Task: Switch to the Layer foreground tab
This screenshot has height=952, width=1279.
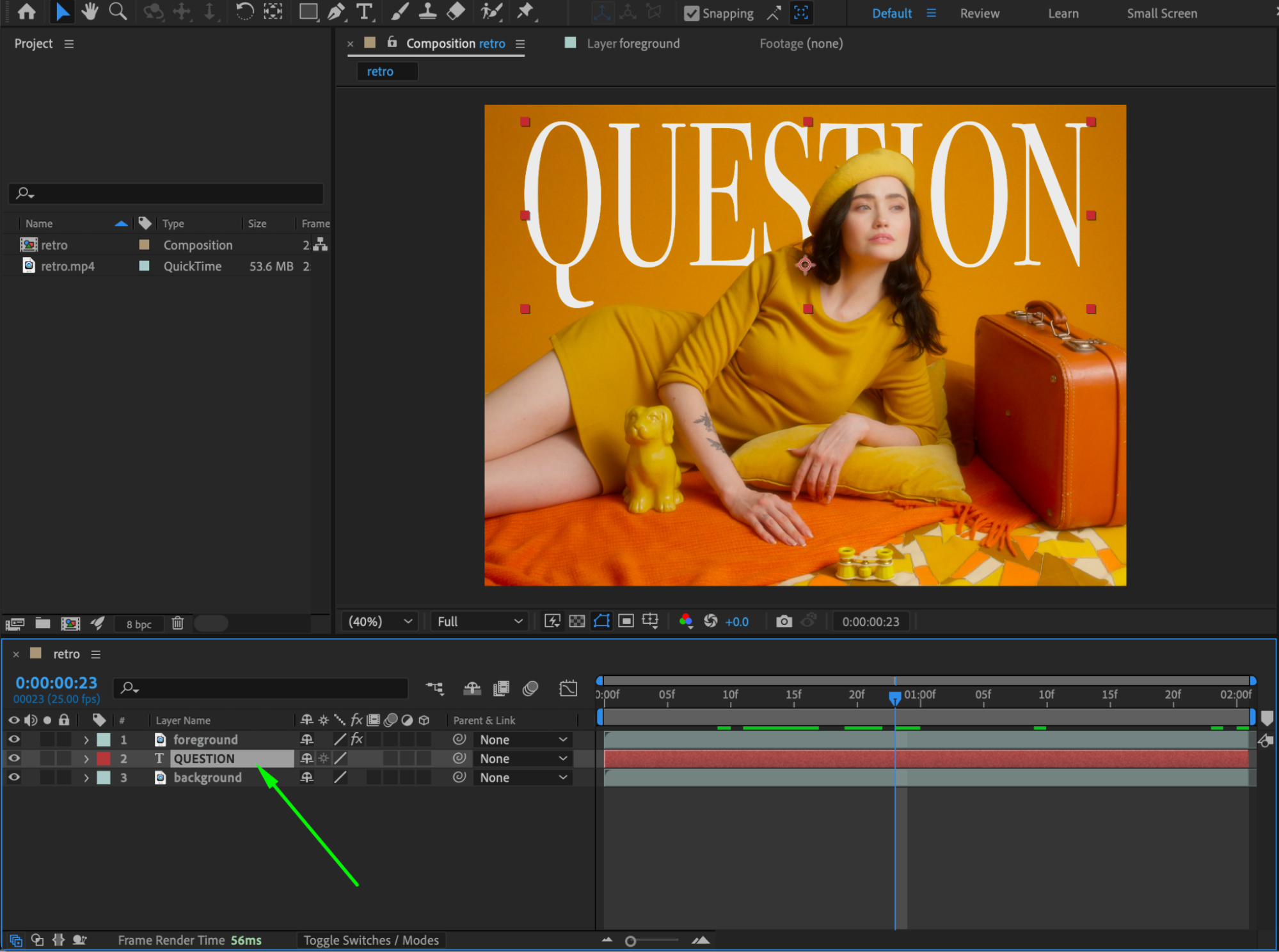Action: 632,44
